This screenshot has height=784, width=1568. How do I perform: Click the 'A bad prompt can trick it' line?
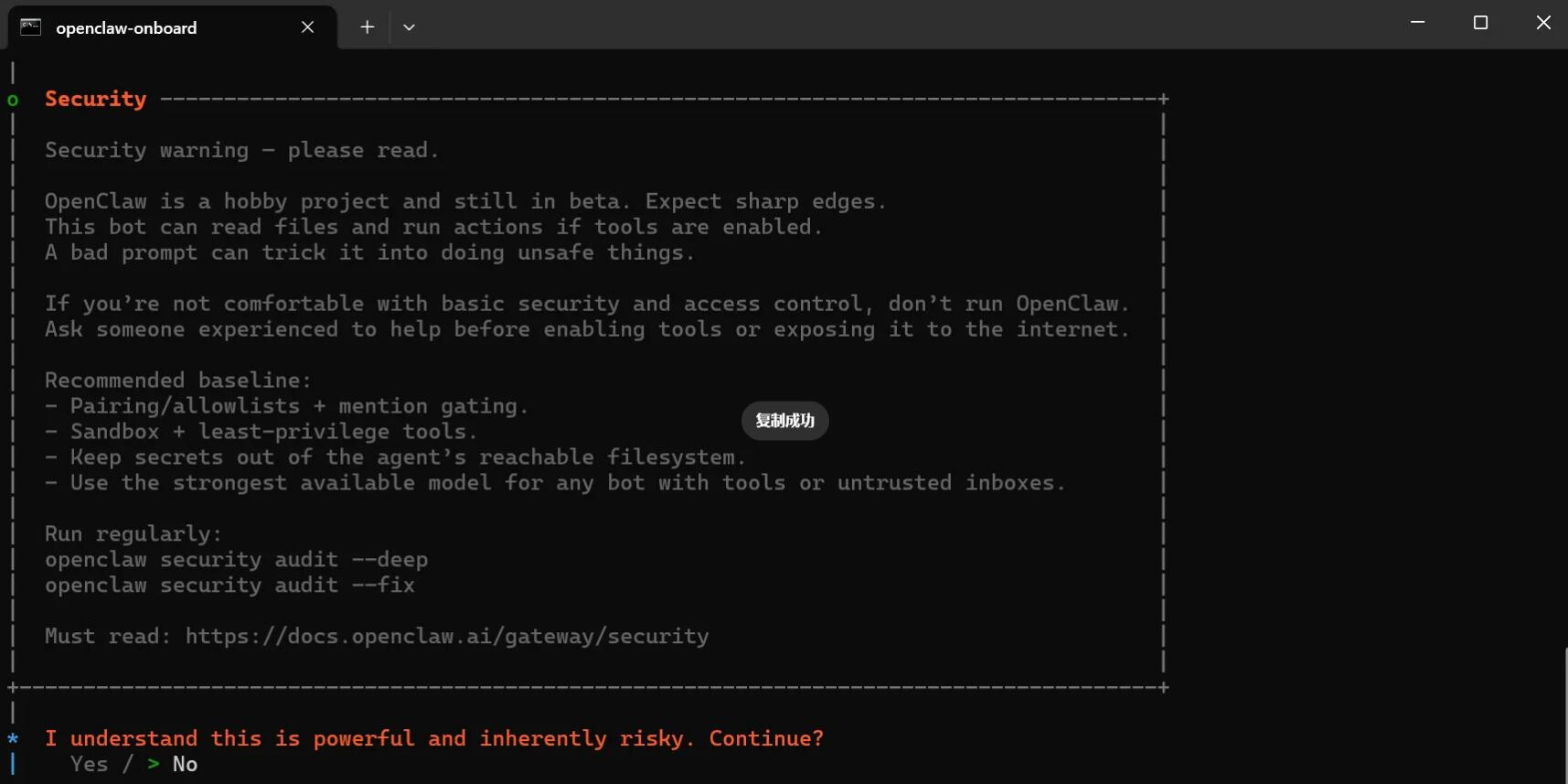(370, 252)
